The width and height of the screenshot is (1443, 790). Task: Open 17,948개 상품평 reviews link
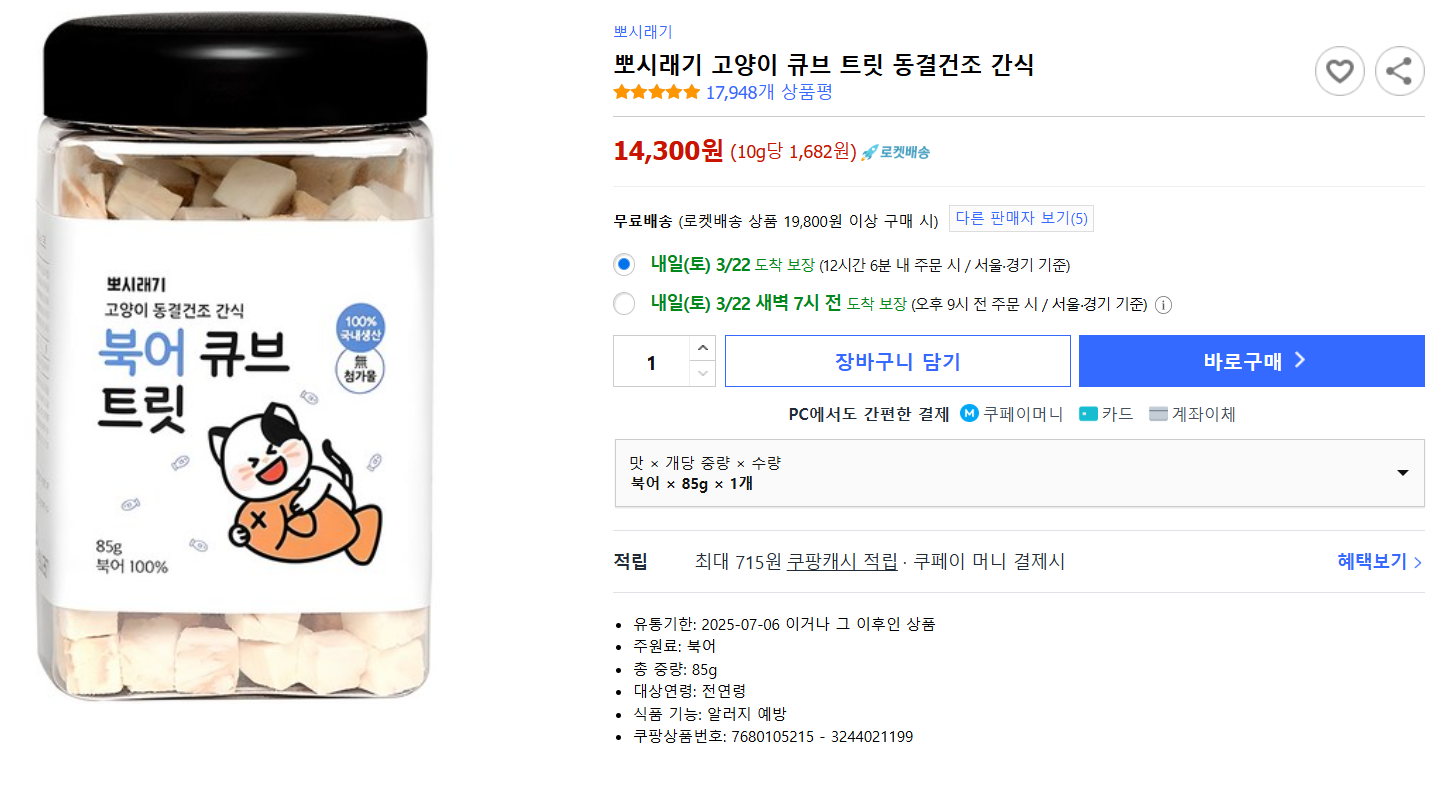click(768, 92)
